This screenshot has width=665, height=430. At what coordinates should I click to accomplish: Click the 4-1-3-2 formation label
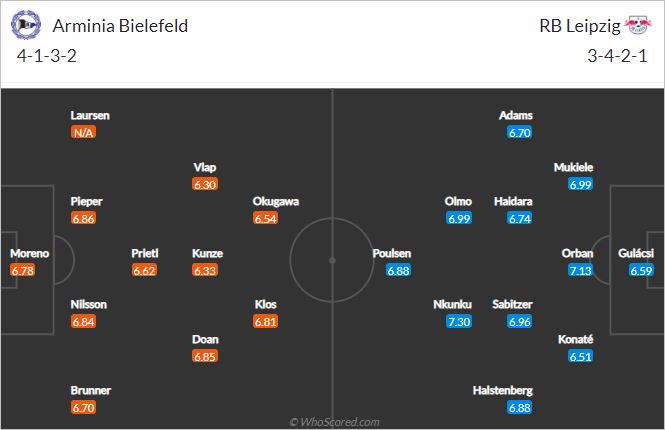click(47, 56)
